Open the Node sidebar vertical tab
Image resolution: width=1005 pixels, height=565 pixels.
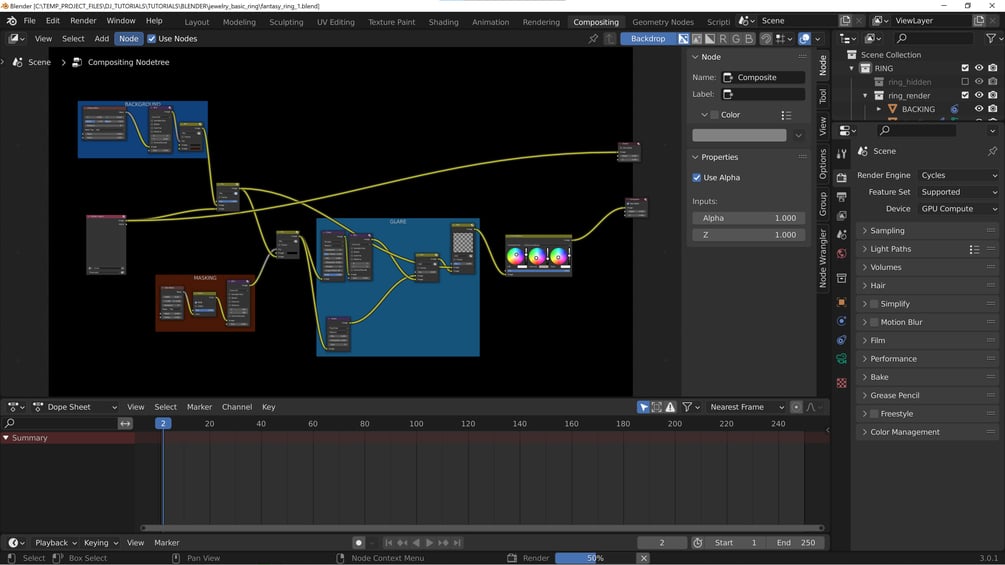tap(823, 65)
